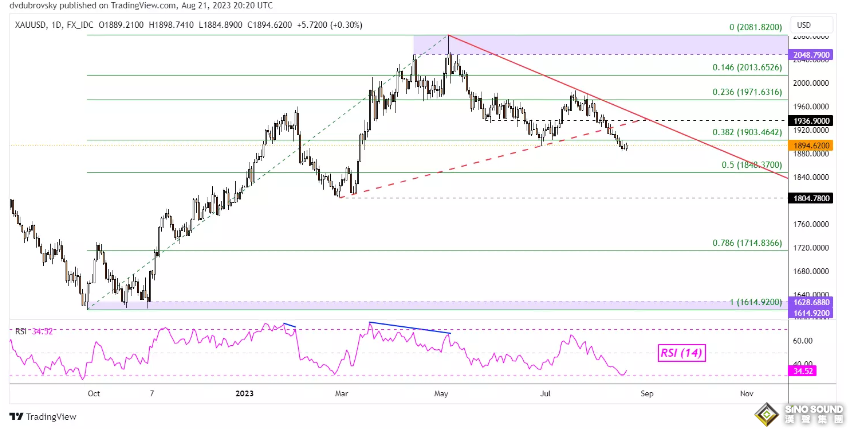Click the purple 1628.6880 price tag
The height and width of the screenshot is (436, 853).
point(811,301)
